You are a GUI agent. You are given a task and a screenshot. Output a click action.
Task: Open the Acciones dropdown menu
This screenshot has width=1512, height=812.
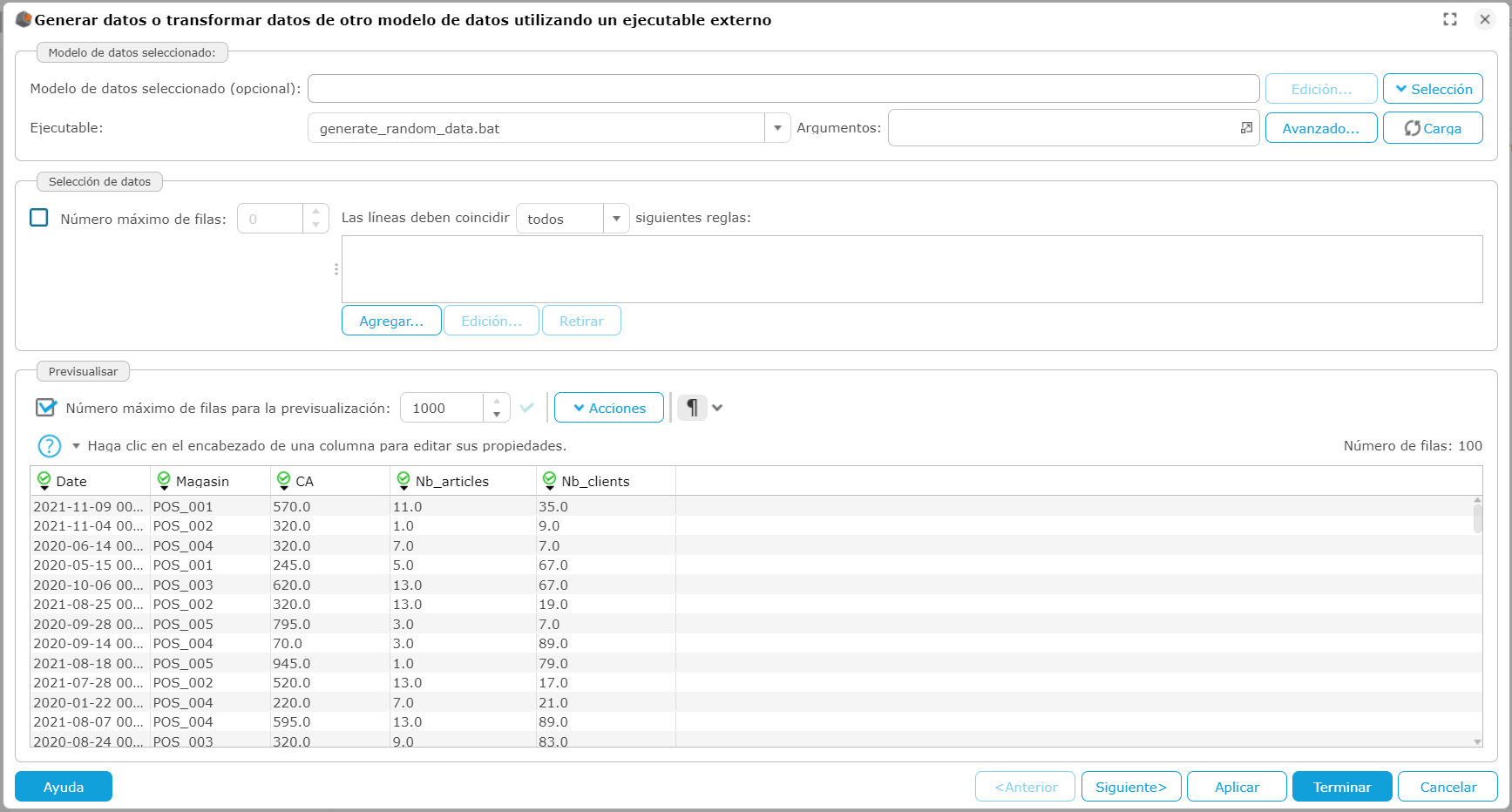tap(609, 408)
